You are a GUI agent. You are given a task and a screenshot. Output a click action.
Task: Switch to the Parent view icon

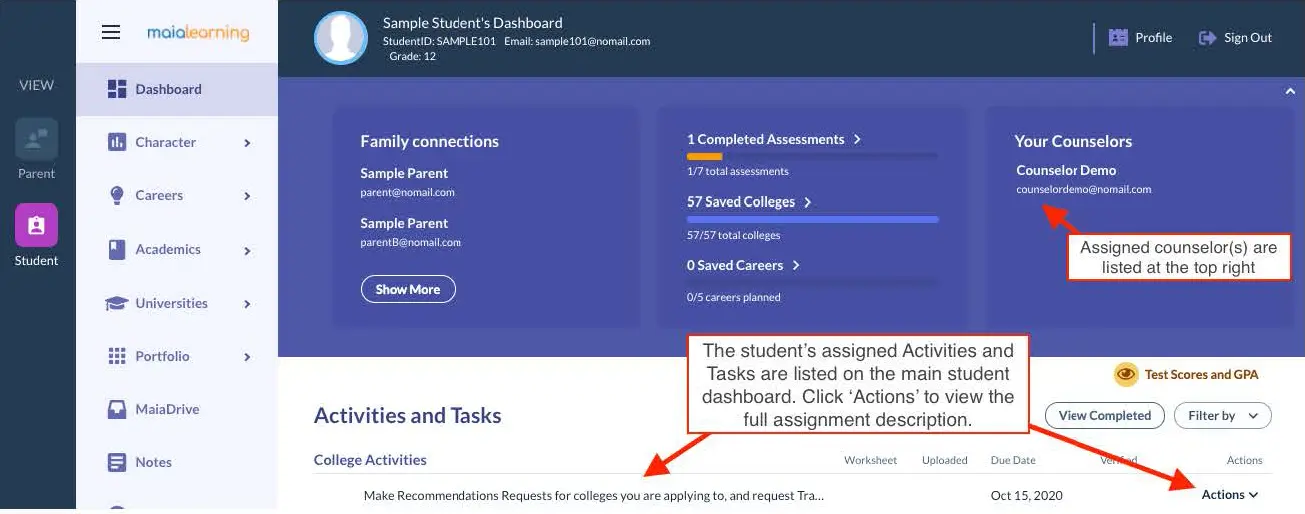(36, 140)
